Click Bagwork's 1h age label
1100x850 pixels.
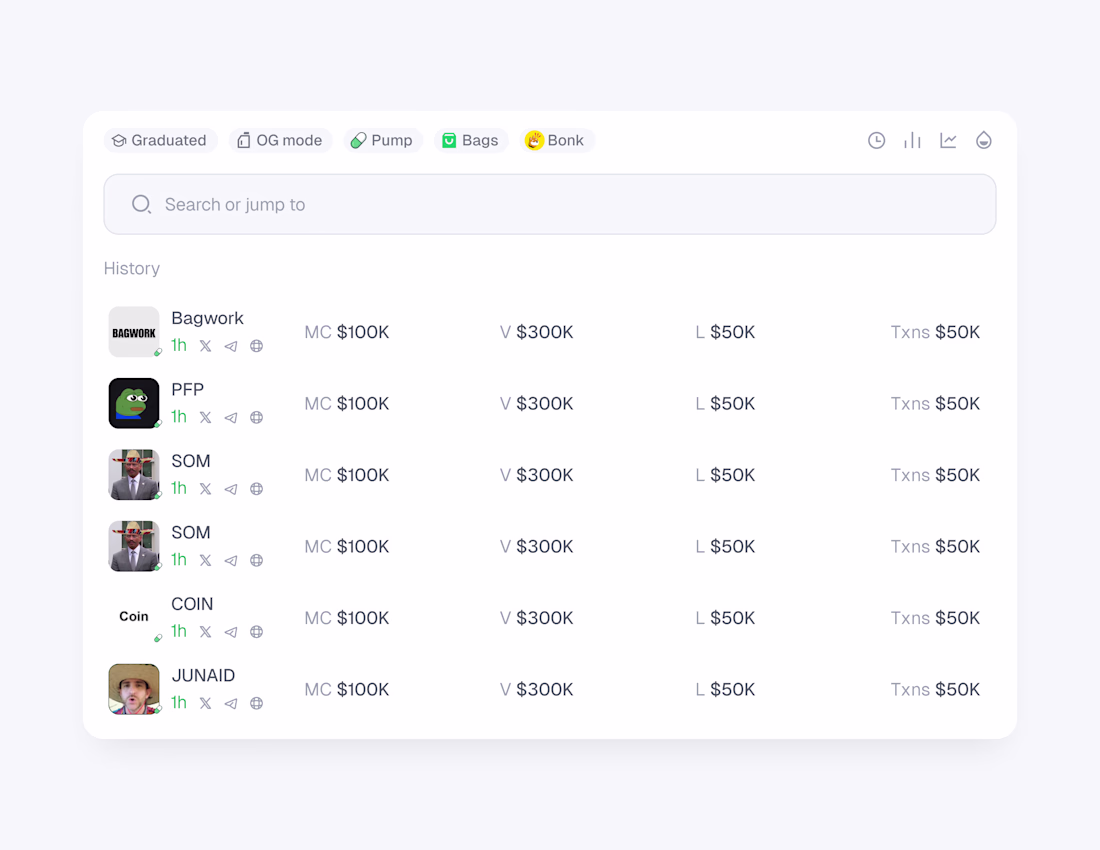pos(179,345)
